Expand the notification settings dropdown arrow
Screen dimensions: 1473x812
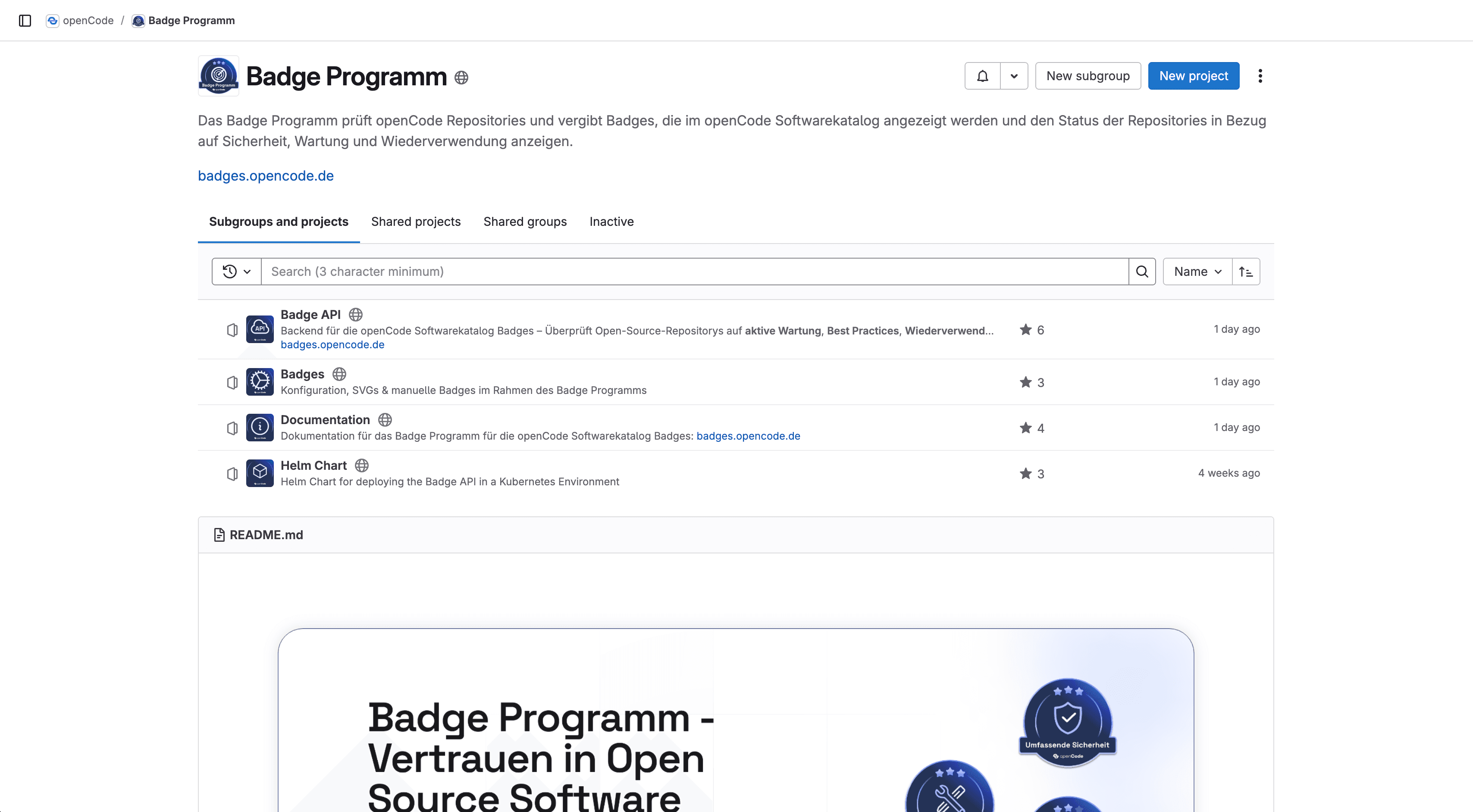[1014, 76]
